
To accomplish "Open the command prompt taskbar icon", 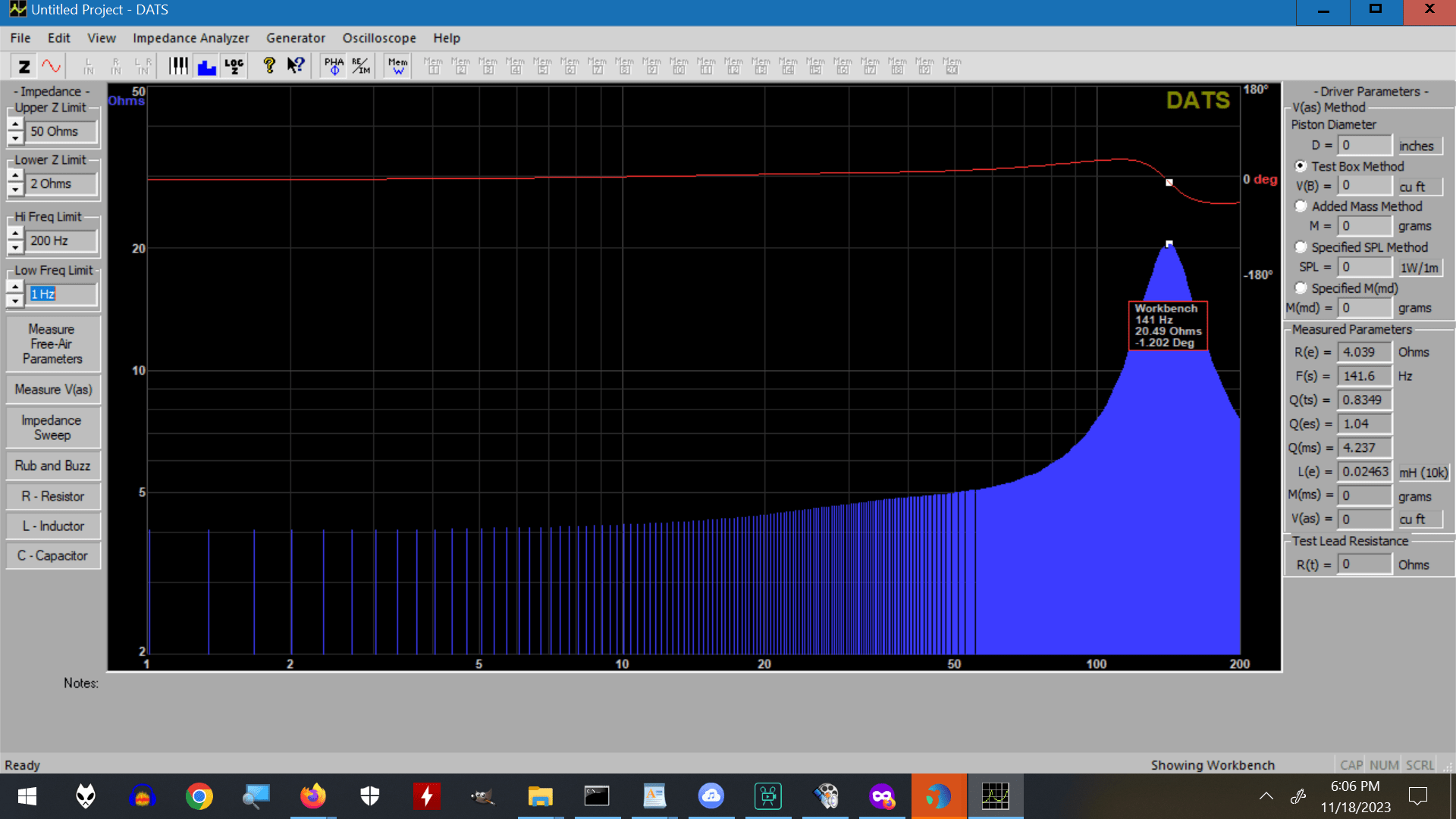I will pos(597,796).
